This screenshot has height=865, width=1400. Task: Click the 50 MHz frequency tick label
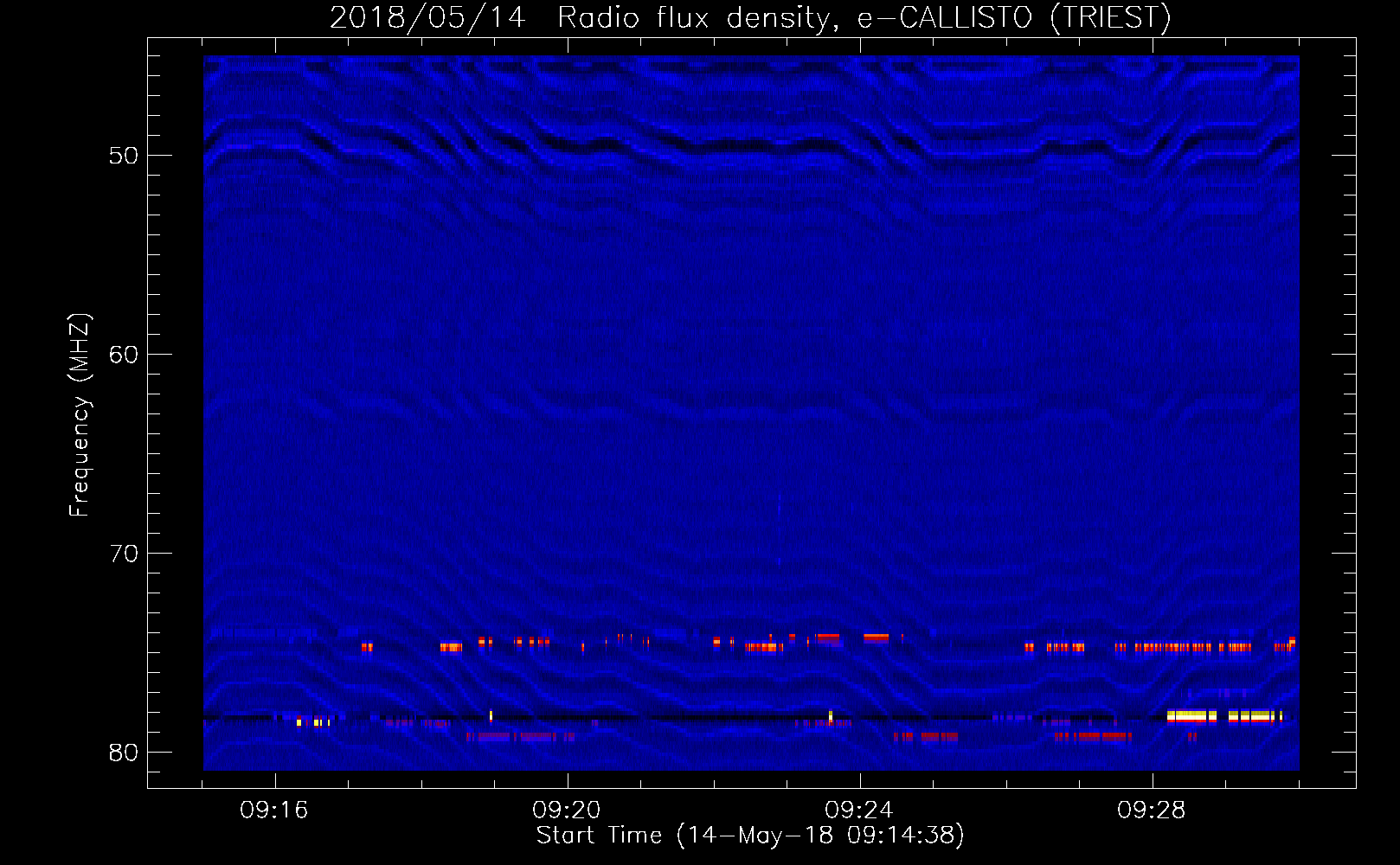pos(123,156)
